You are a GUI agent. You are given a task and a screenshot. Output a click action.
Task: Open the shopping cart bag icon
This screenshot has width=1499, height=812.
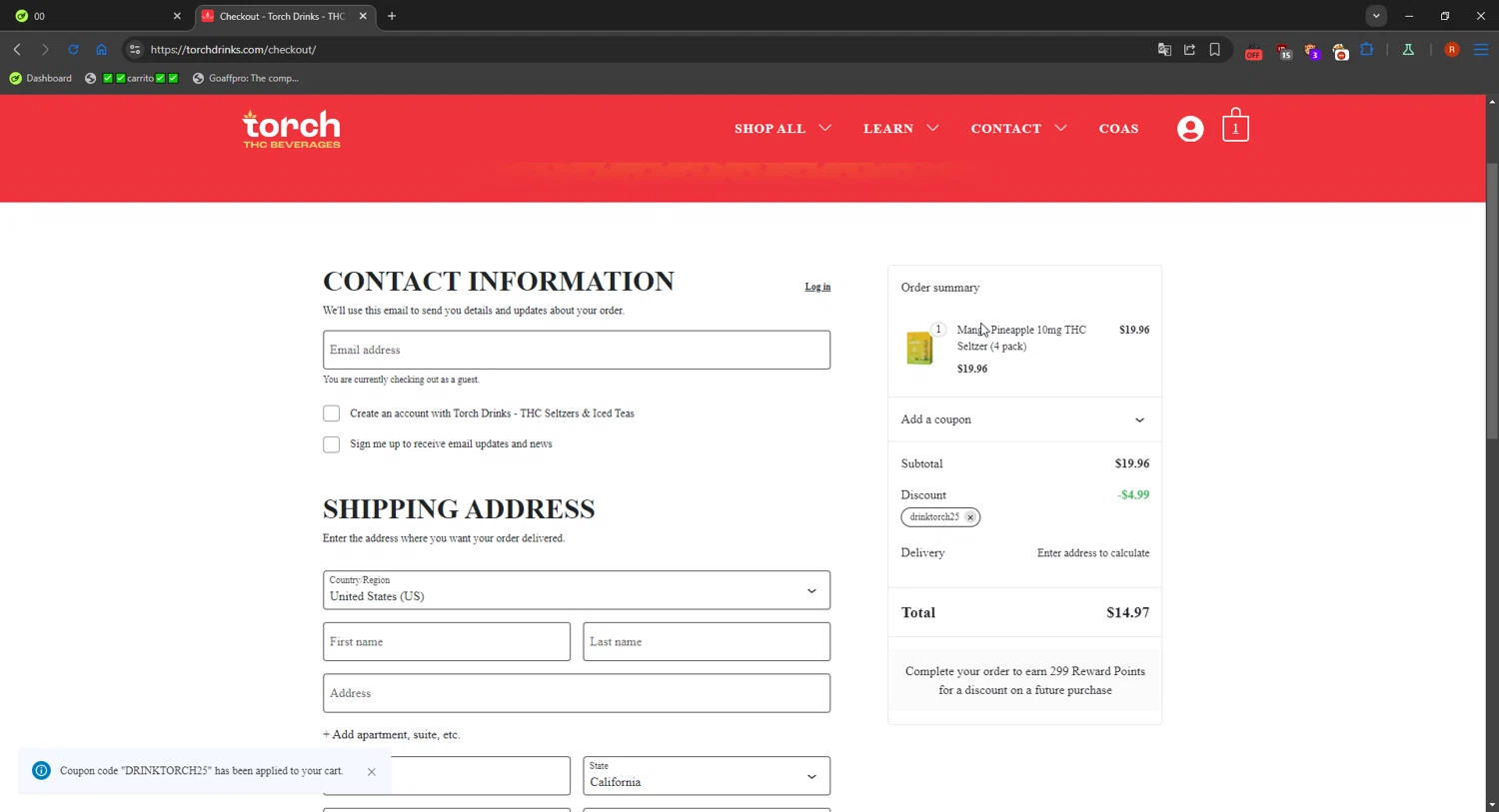tap(1235, 126)
